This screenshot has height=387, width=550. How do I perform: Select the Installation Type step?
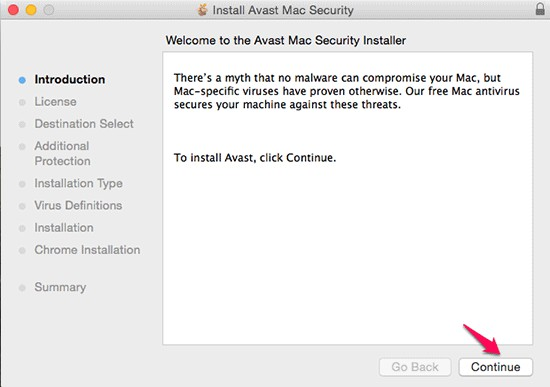pos(79,184)
